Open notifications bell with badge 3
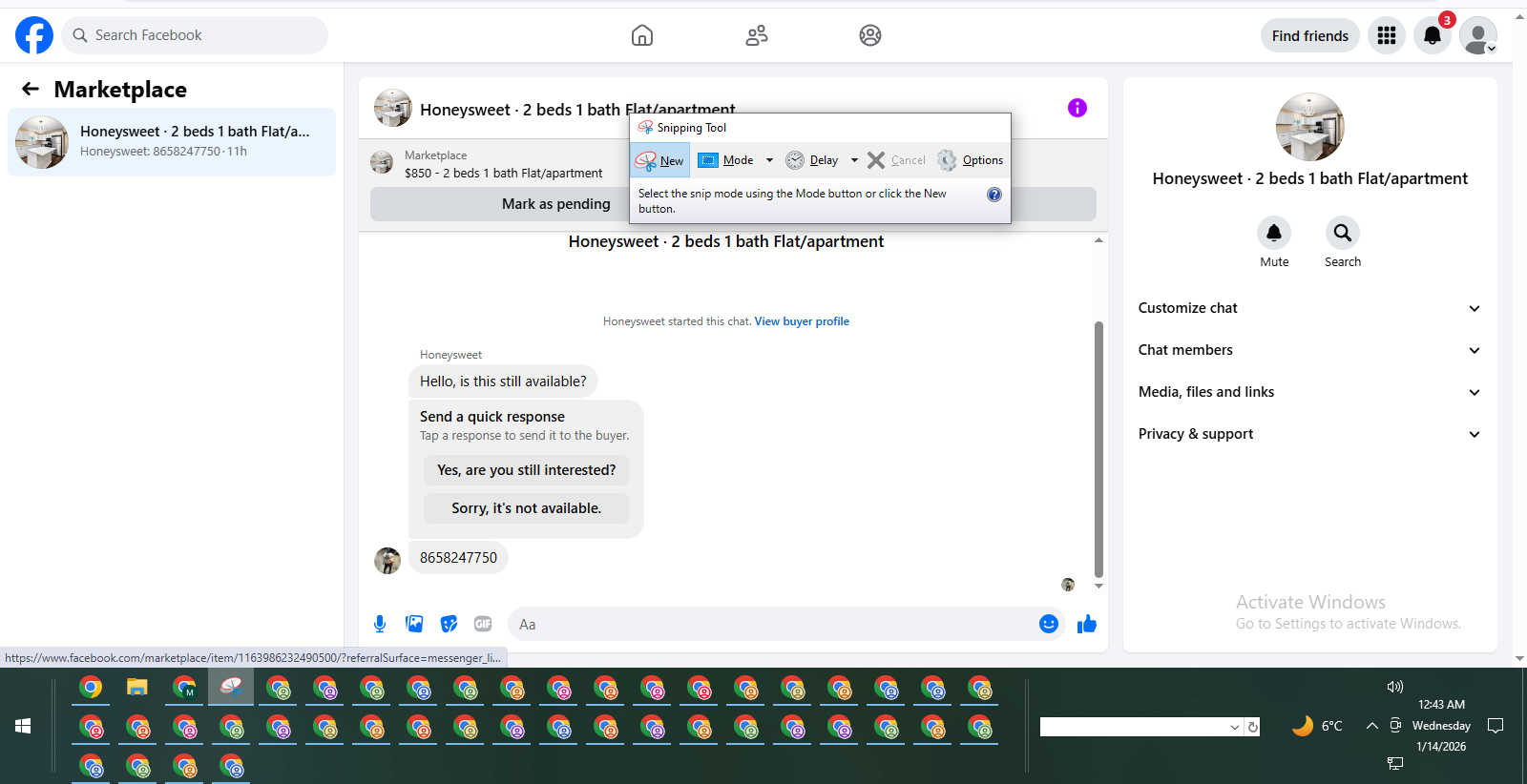This screenshot has width=1527, height=784. (x=1433, y=35)
